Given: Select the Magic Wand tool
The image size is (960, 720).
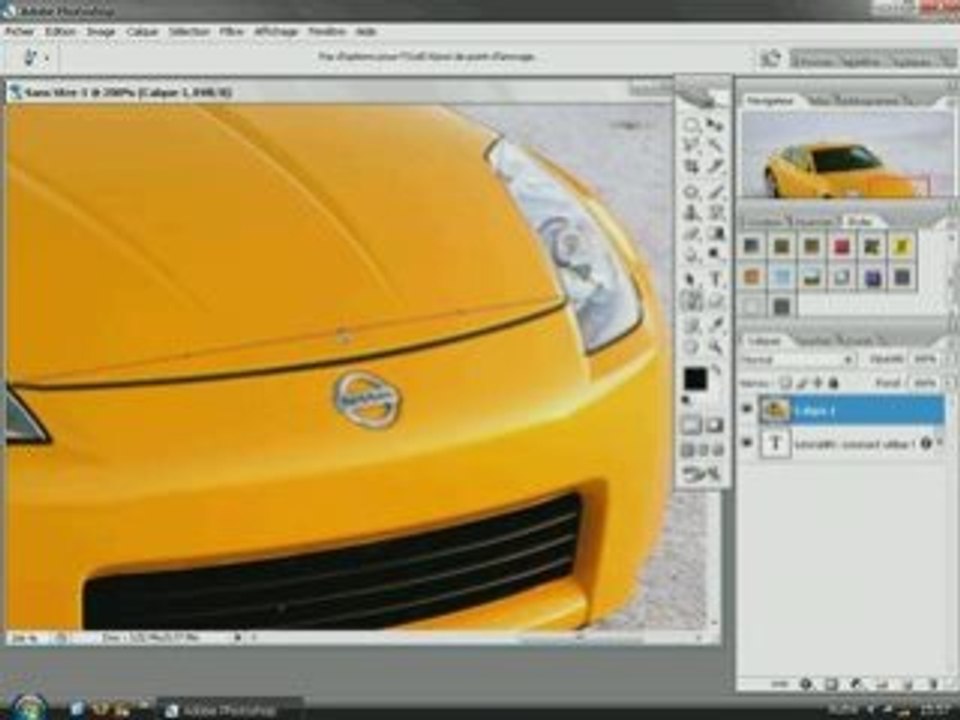Looking at the screenshot, I should (x=714, y=146).
